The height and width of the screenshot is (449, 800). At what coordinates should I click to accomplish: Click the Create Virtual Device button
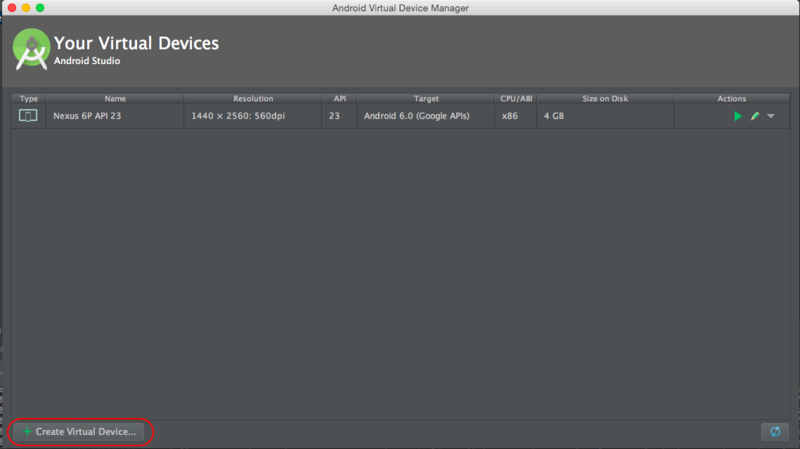(80, 432)
